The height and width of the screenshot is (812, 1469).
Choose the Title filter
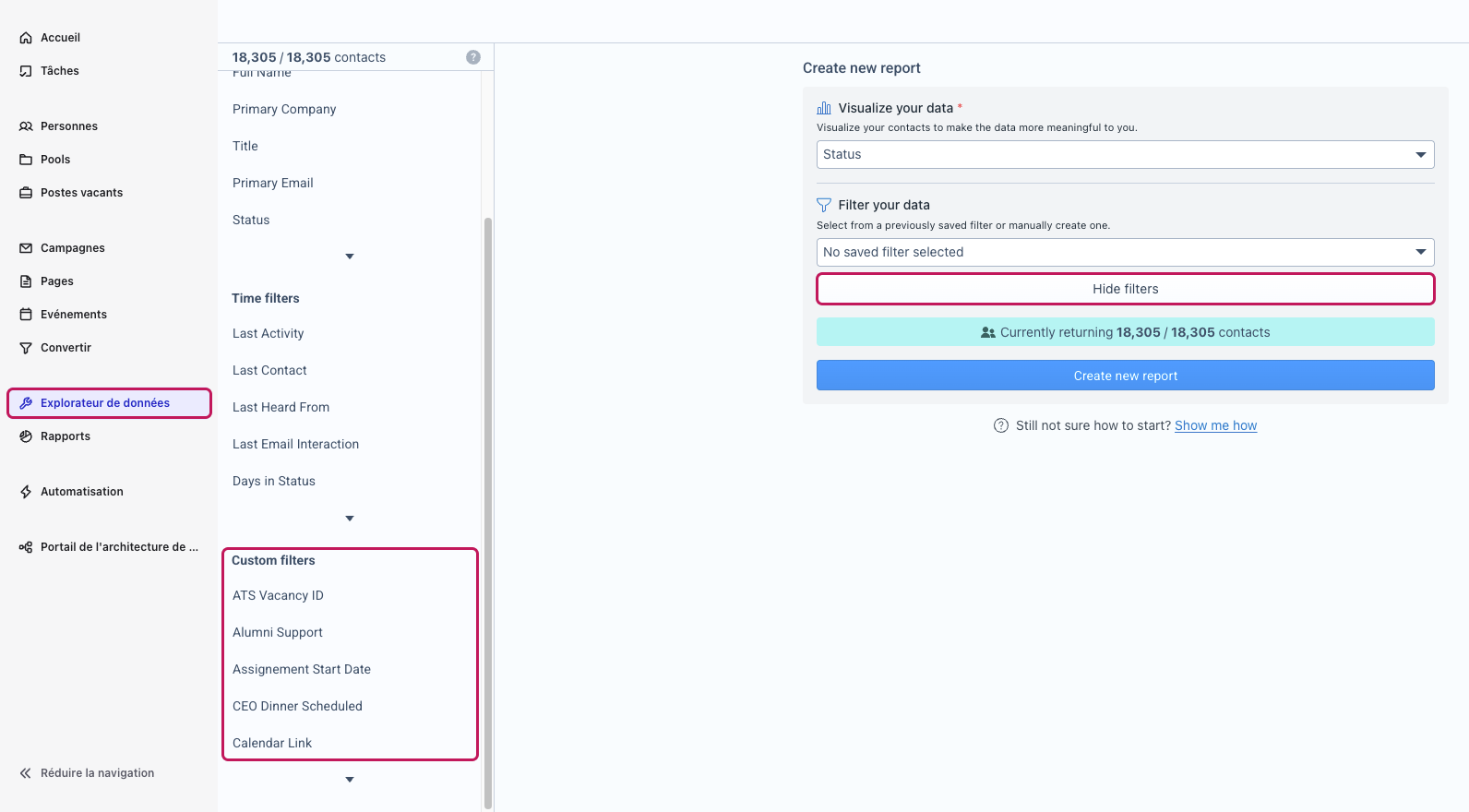pyautogui.click(x=245, y=146)
